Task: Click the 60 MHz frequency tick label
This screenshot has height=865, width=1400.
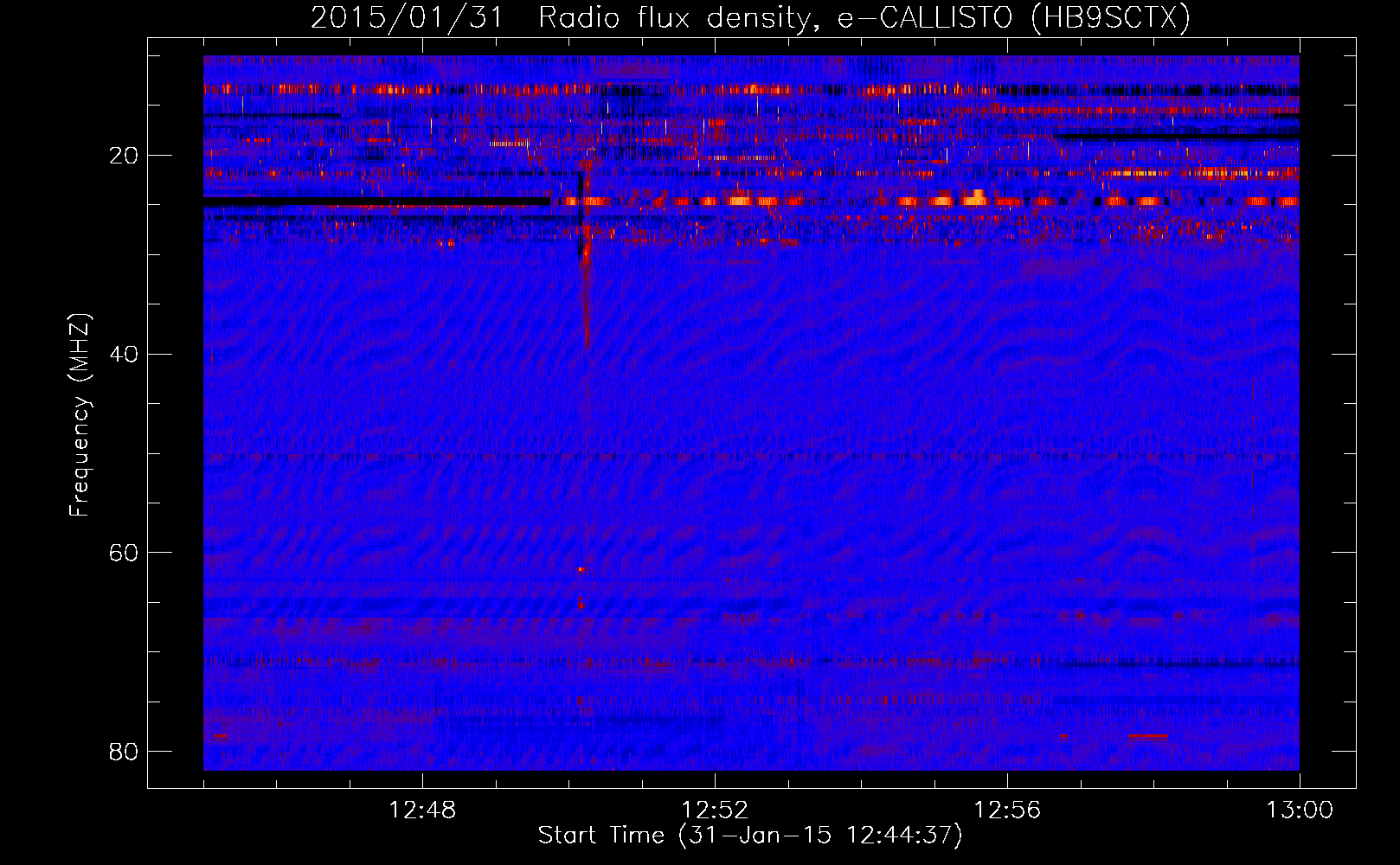Action: coord(124,553)
